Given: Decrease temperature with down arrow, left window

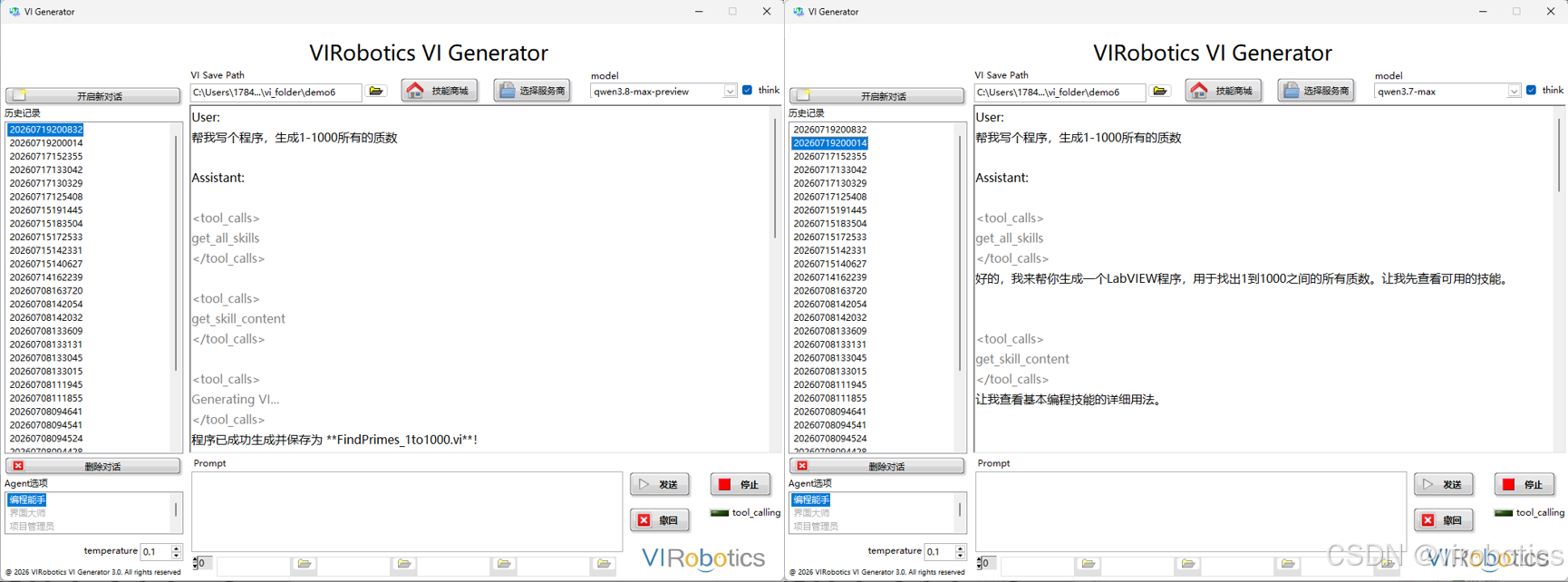Looking at the screenshot, I should click(x=177, y=556).
